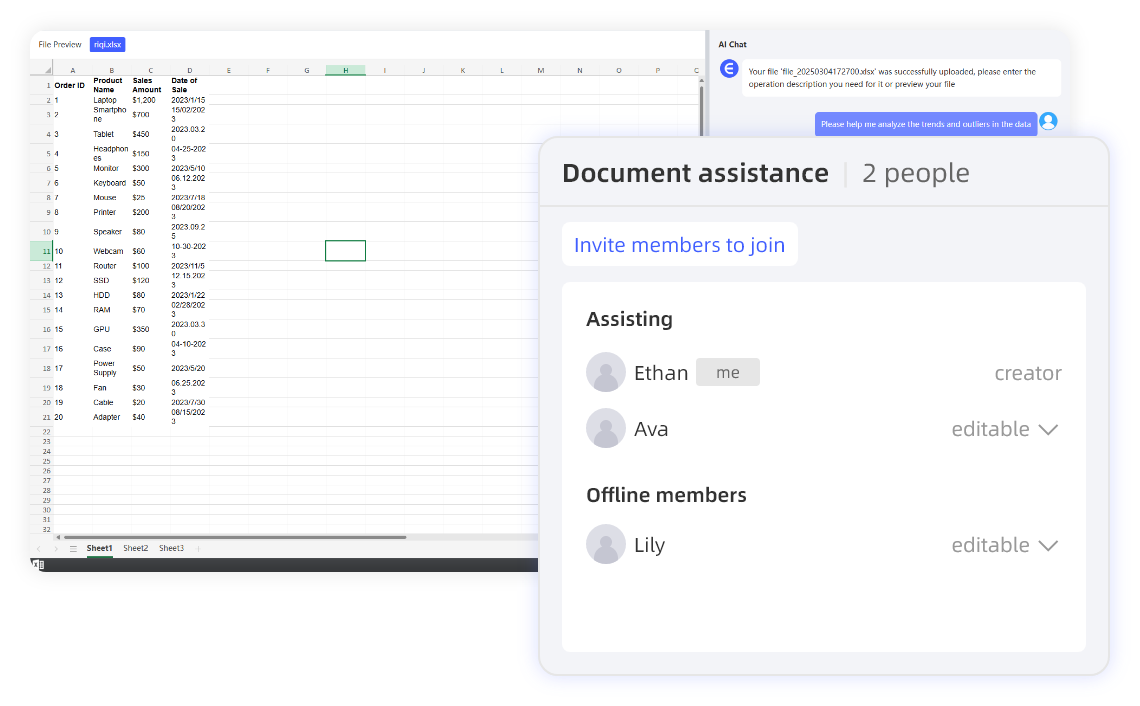The width and height of the screenshot is (1140, 706).
Task: Click the AI Chat assistant logo icon
Action: [x=728, y=67]
